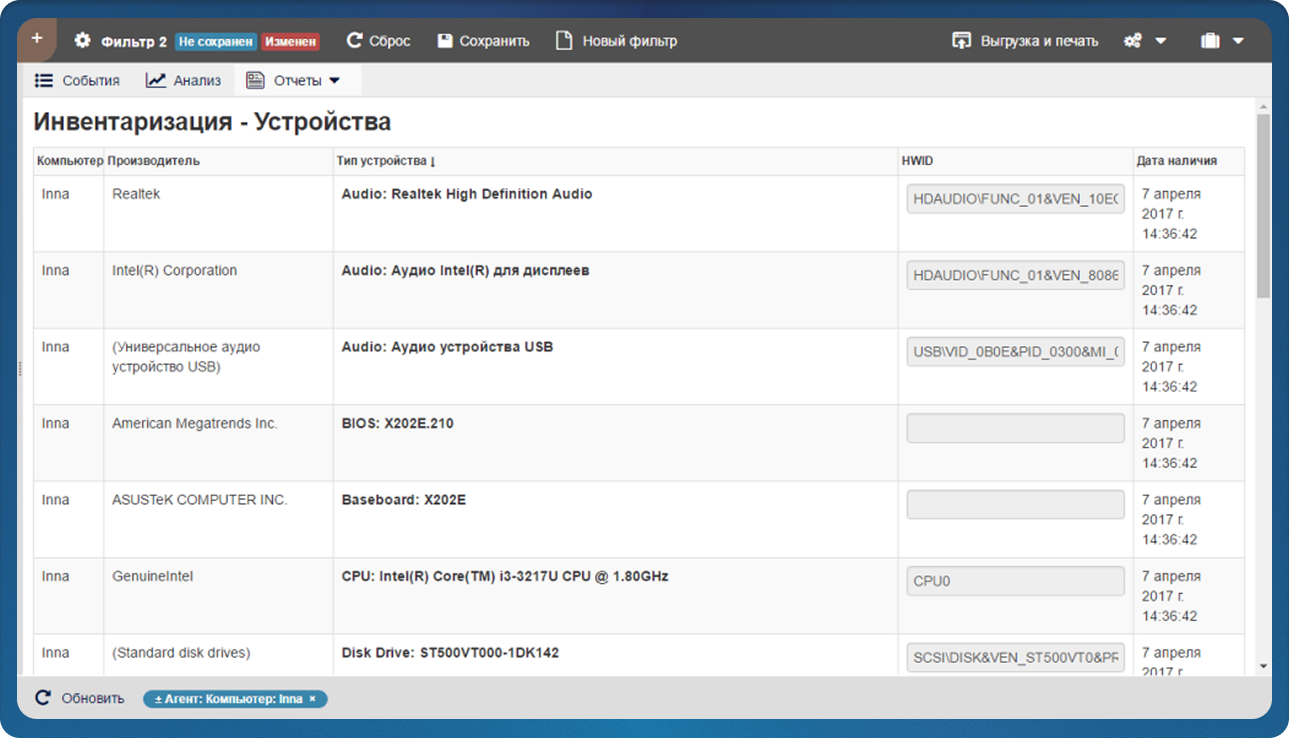
Task: Switch to the Анализ tab
Action: [184, 81]
